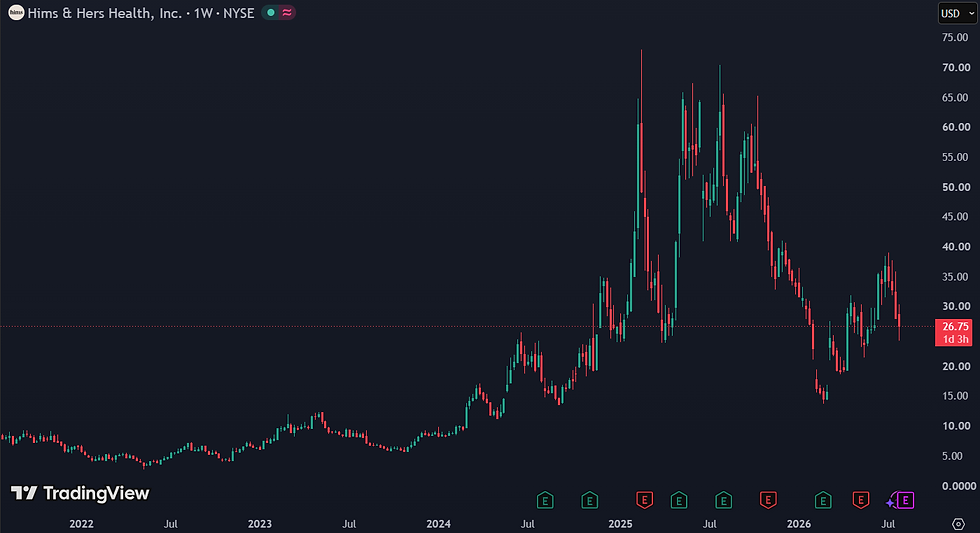Click the 55.00 price axis label
The height and width of the screenshot is (533, 980).
[x=955, y=157]
